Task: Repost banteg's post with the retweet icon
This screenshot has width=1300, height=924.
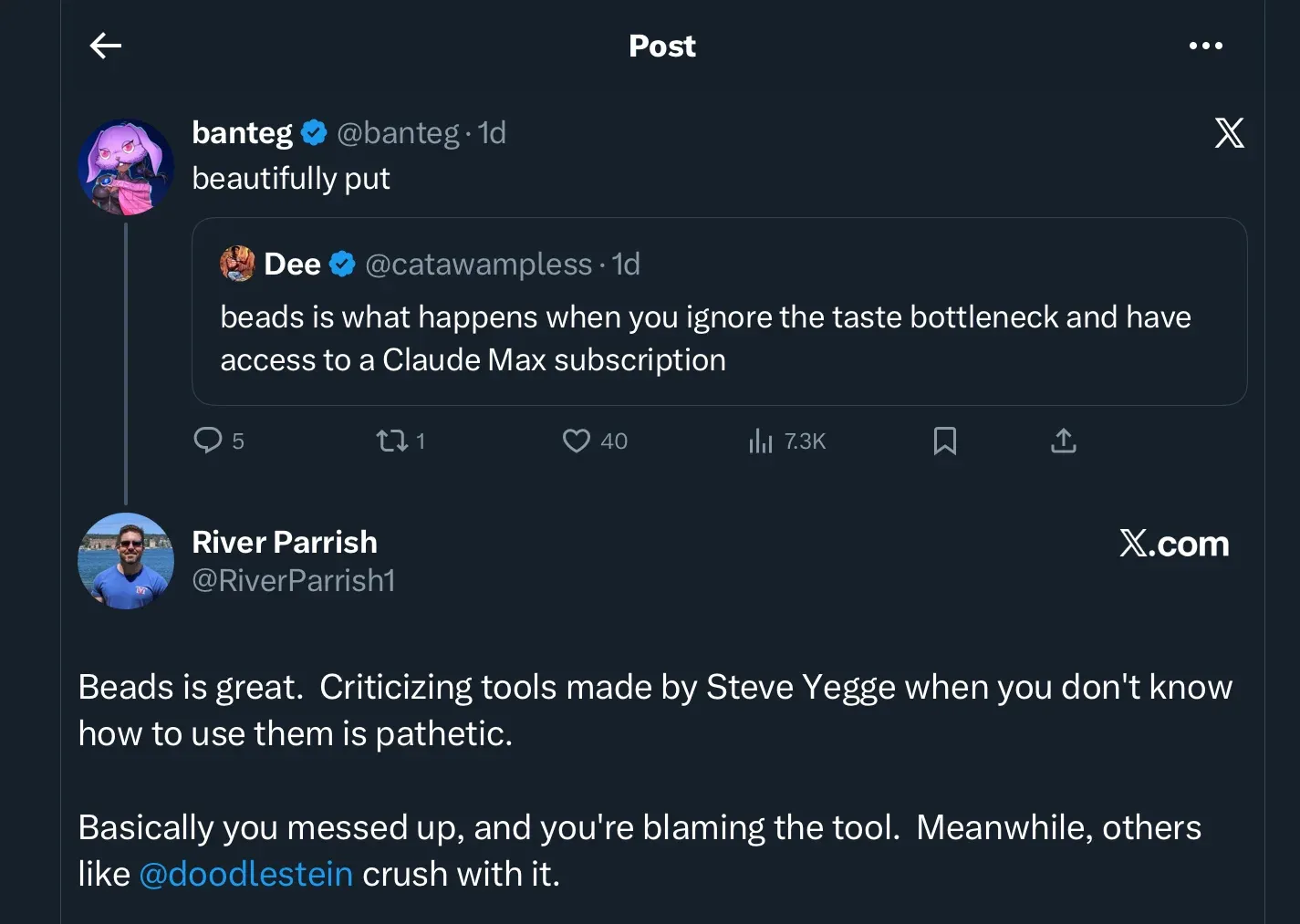Action: pos(392,441)
